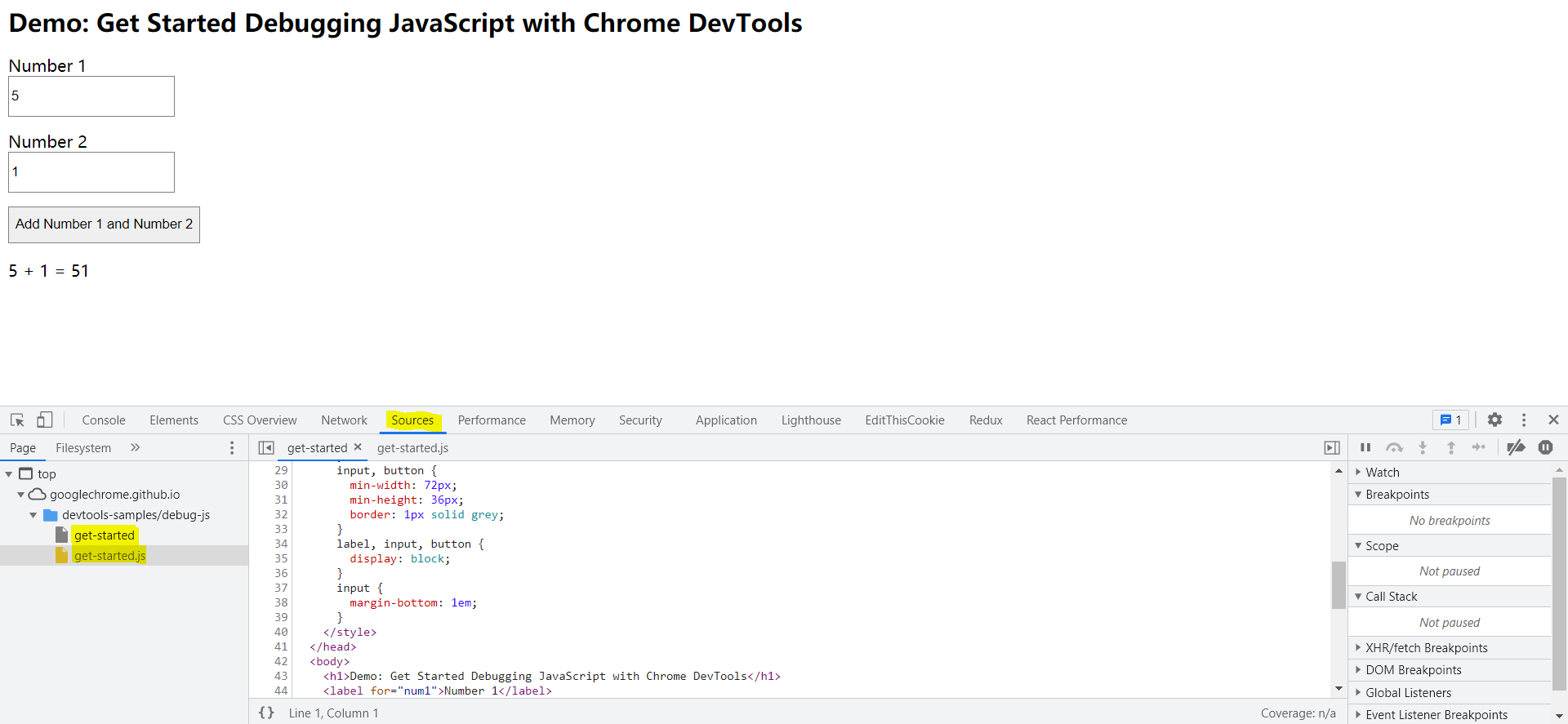Open the issues counter badge showing 1
Image resolution: width=1568 pixels, height=724 pixels.
pos(1451,420)
